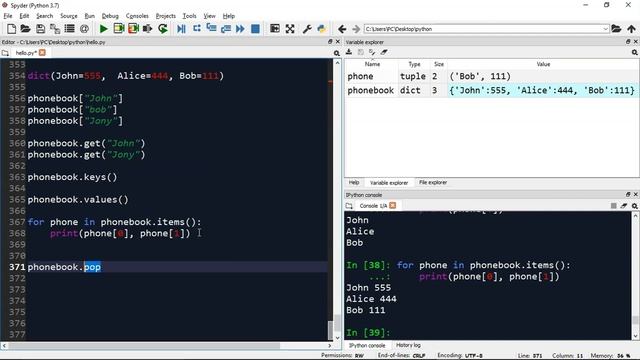Open the Projects menu
The width and height of the screenshot is (640, 360).
click(165, 16)
